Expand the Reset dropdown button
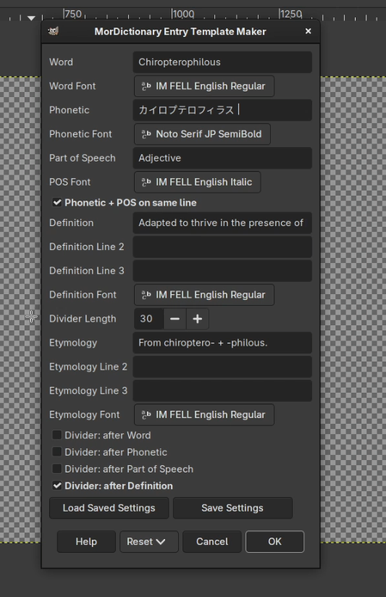 (x=149, y=541)
